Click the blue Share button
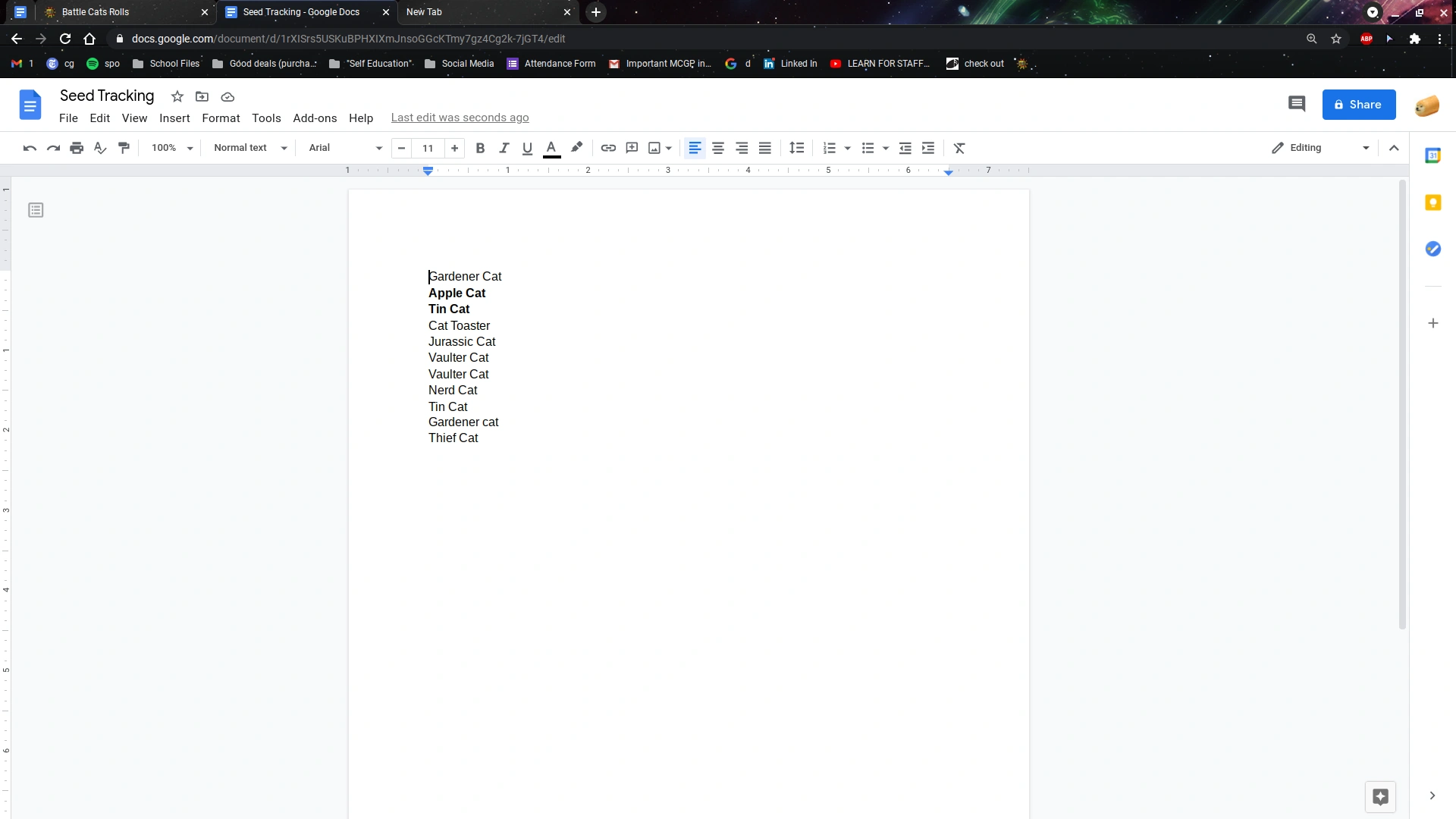The image size is (1456, 819). (x=1358, y=105)
